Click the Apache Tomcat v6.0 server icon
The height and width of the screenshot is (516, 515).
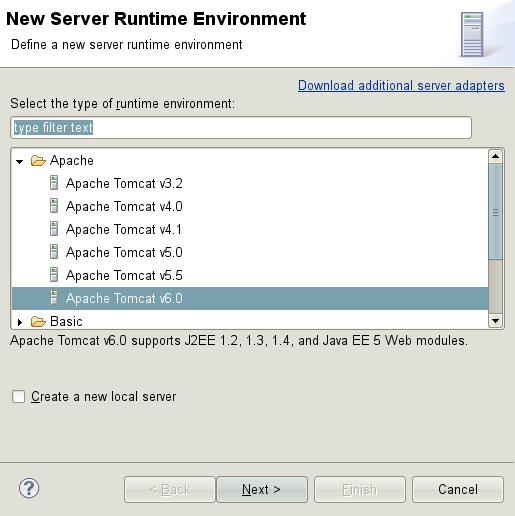pos(54,298)
